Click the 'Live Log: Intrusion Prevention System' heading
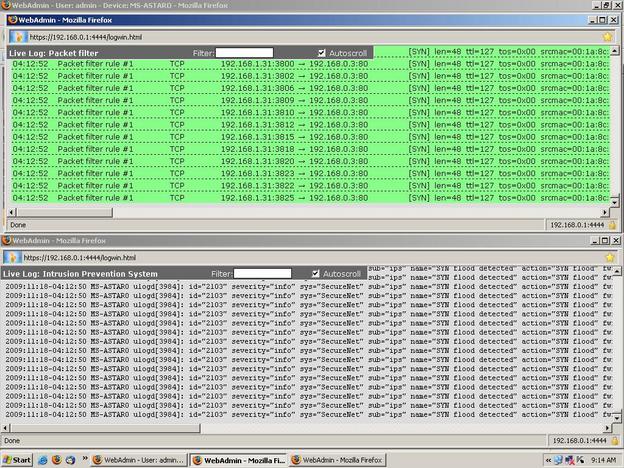This screenshot has height=468, width=624. point(80,274)
